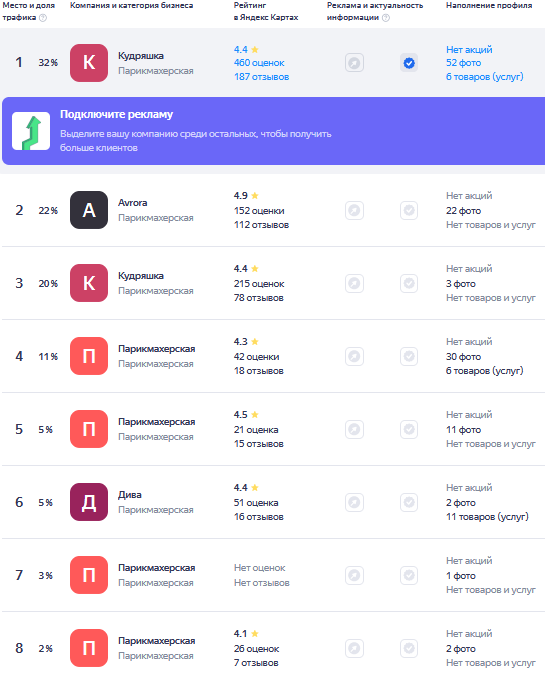Viewport: 545px width, 685px height.
Task: Open the Avrora company logo icon
Action: [89, 210]
